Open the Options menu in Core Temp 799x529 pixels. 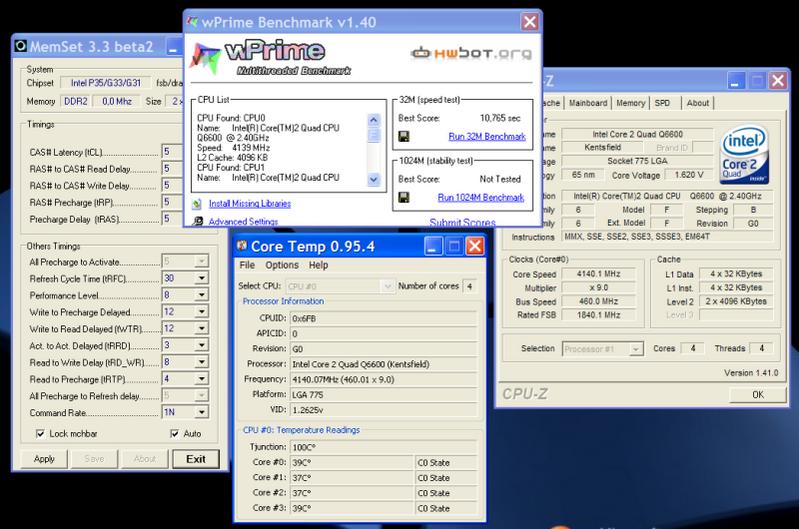[282, 265]
